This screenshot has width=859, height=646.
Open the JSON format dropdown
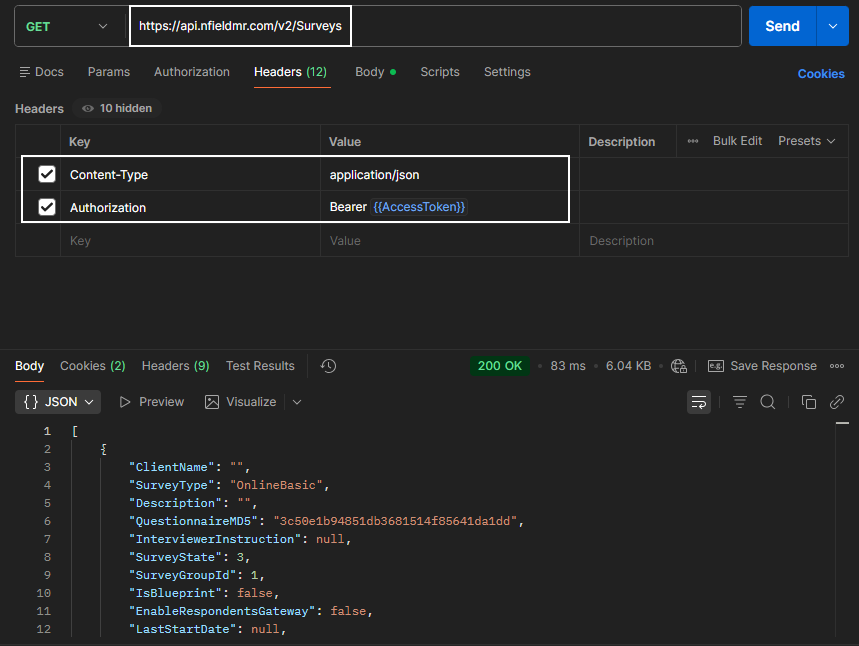tap(58, 402)
